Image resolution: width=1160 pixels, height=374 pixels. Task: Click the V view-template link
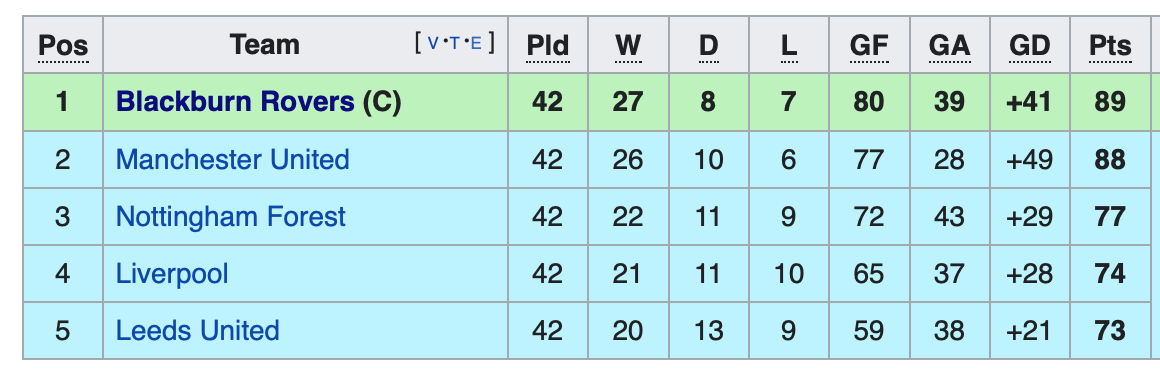point(433,44)
